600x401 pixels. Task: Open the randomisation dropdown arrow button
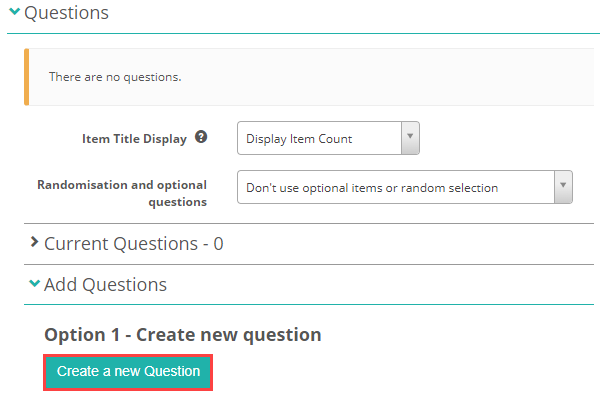[563, 187]
